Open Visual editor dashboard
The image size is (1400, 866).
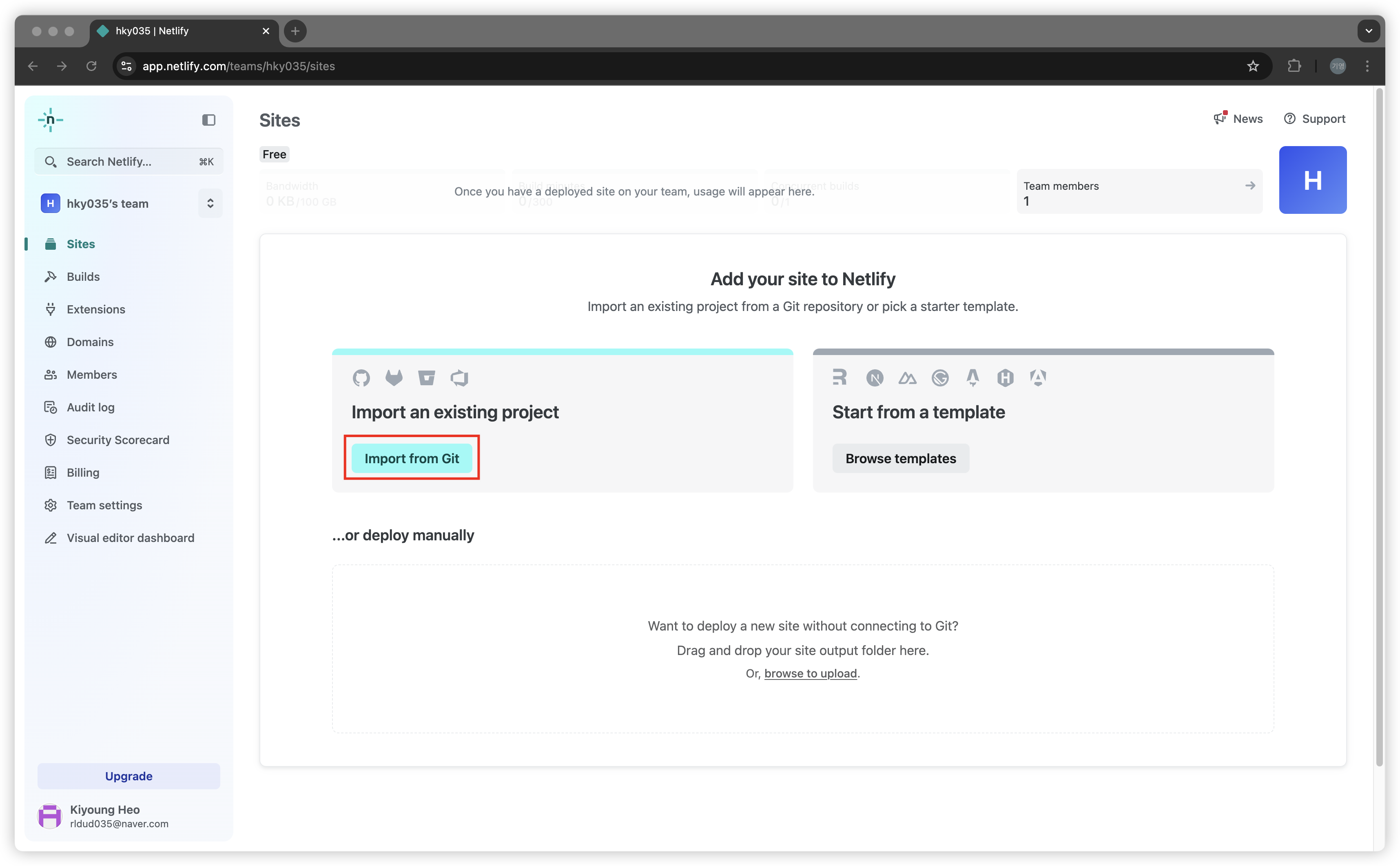[x=131, y=538]
